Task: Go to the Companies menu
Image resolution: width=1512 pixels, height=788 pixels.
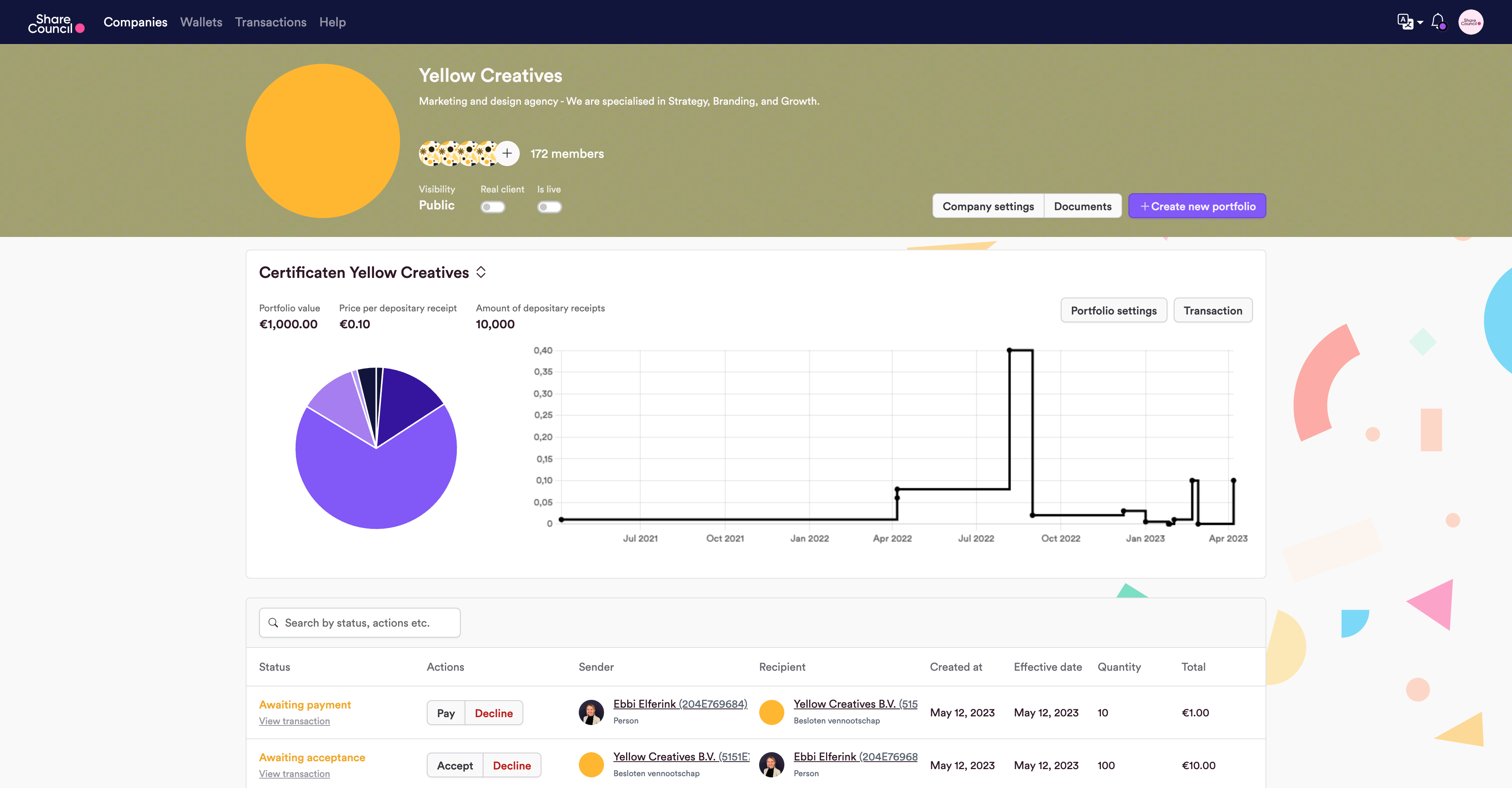Action: [x=135, y=22]
